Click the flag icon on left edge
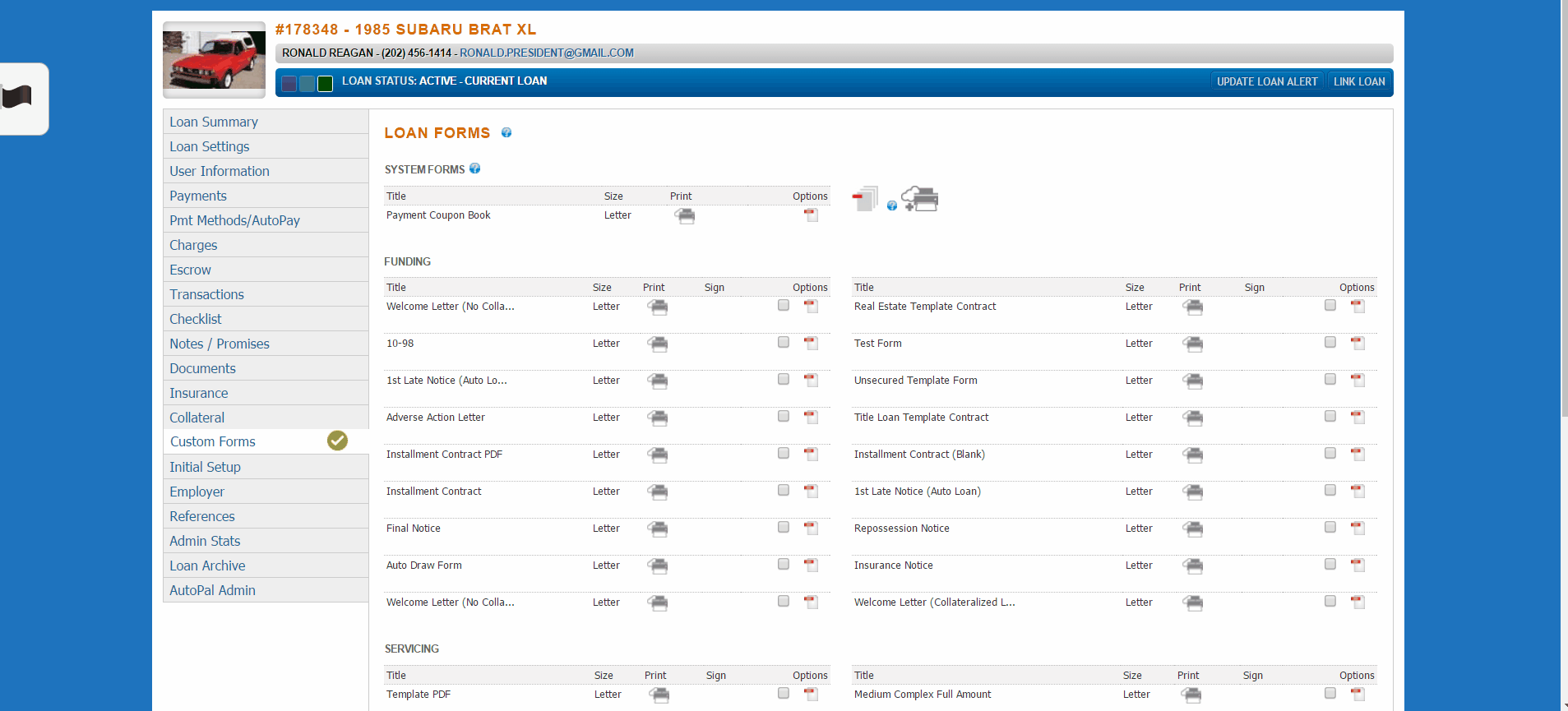Viewport: 1568px width, 711px height. point(17,97)
